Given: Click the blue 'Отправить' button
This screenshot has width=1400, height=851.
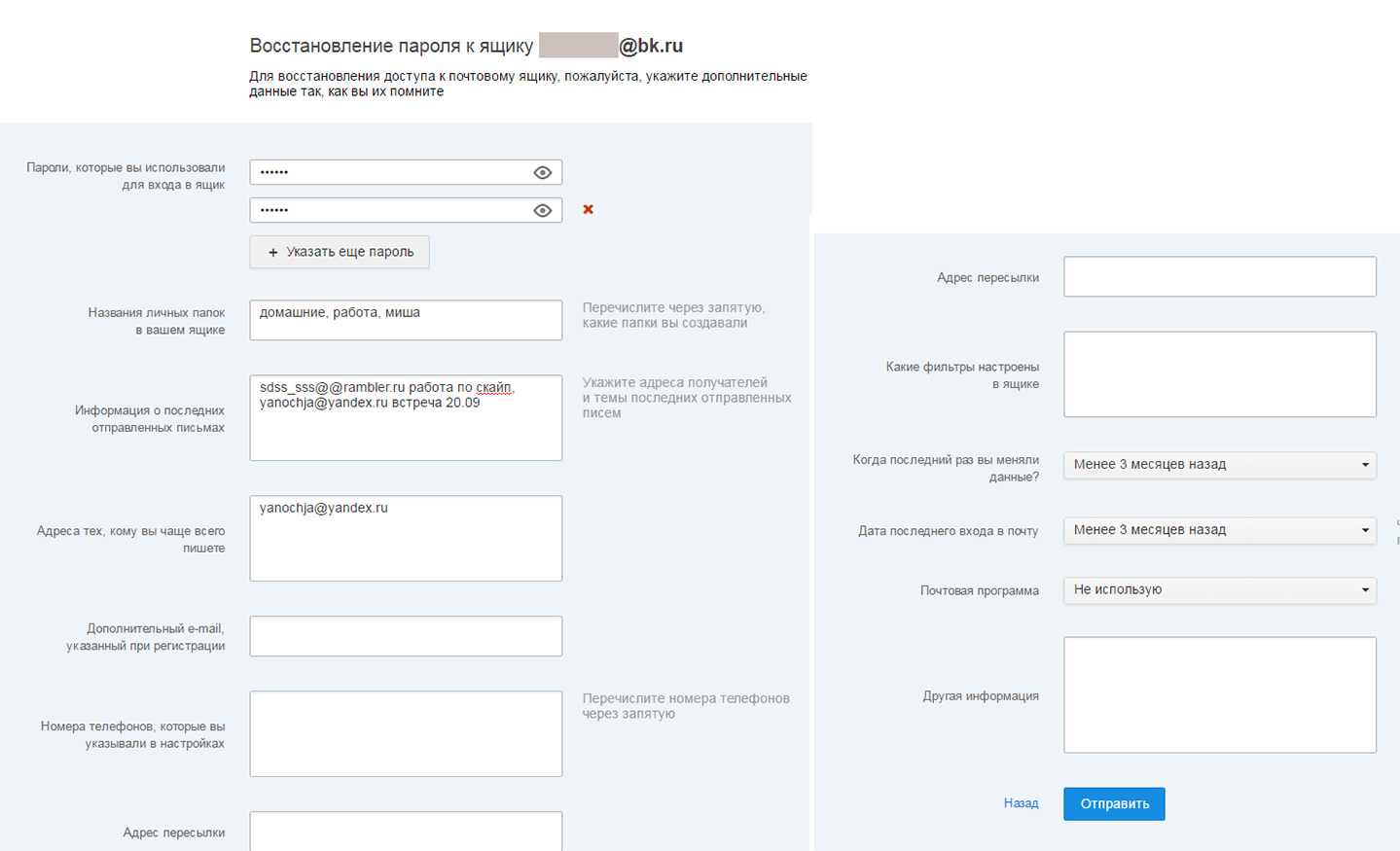Looking at the screenshot, I should [x=1114, y=803].
